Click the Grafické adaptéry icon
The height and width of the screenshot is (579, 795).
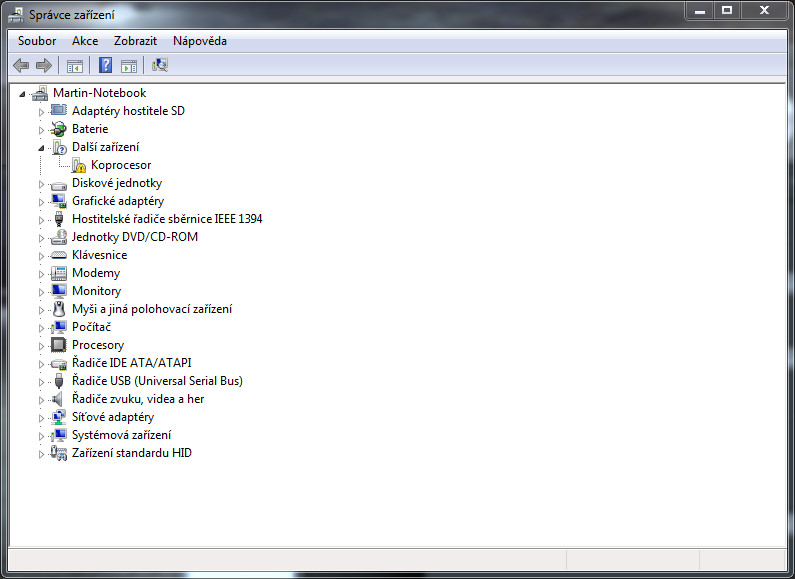coord(59,201)
